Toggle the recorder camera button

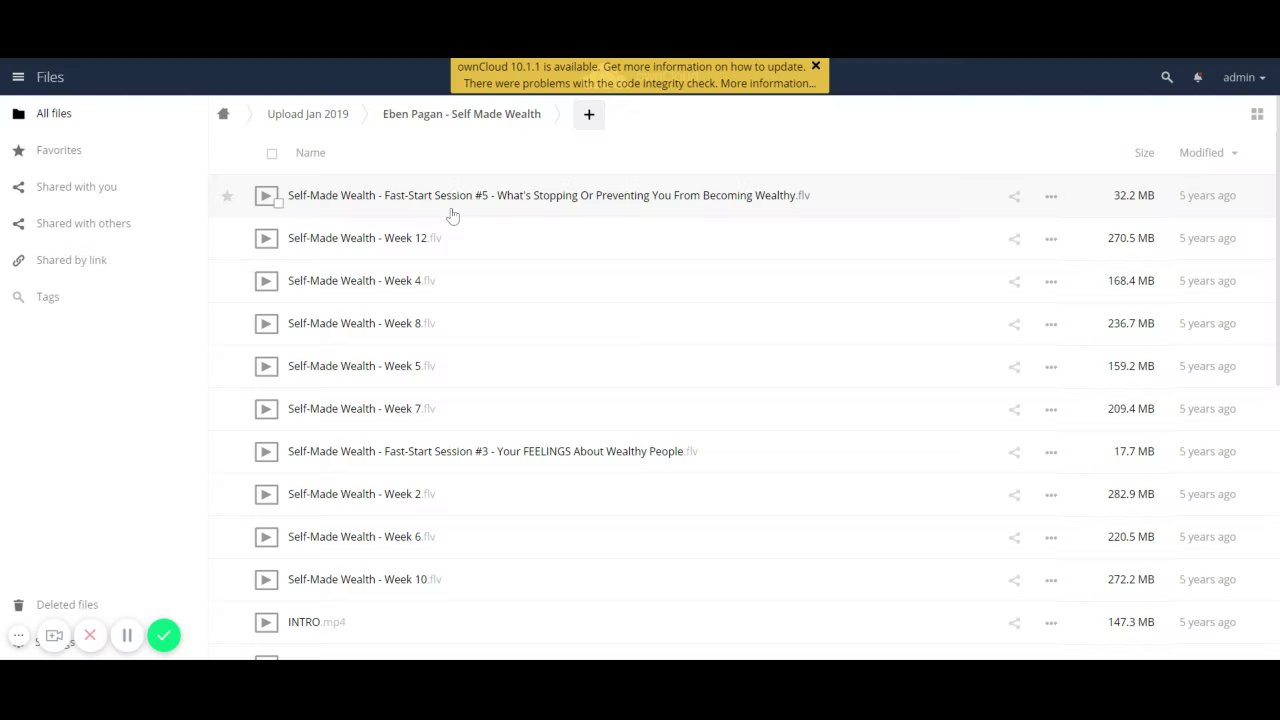point(54,636)
